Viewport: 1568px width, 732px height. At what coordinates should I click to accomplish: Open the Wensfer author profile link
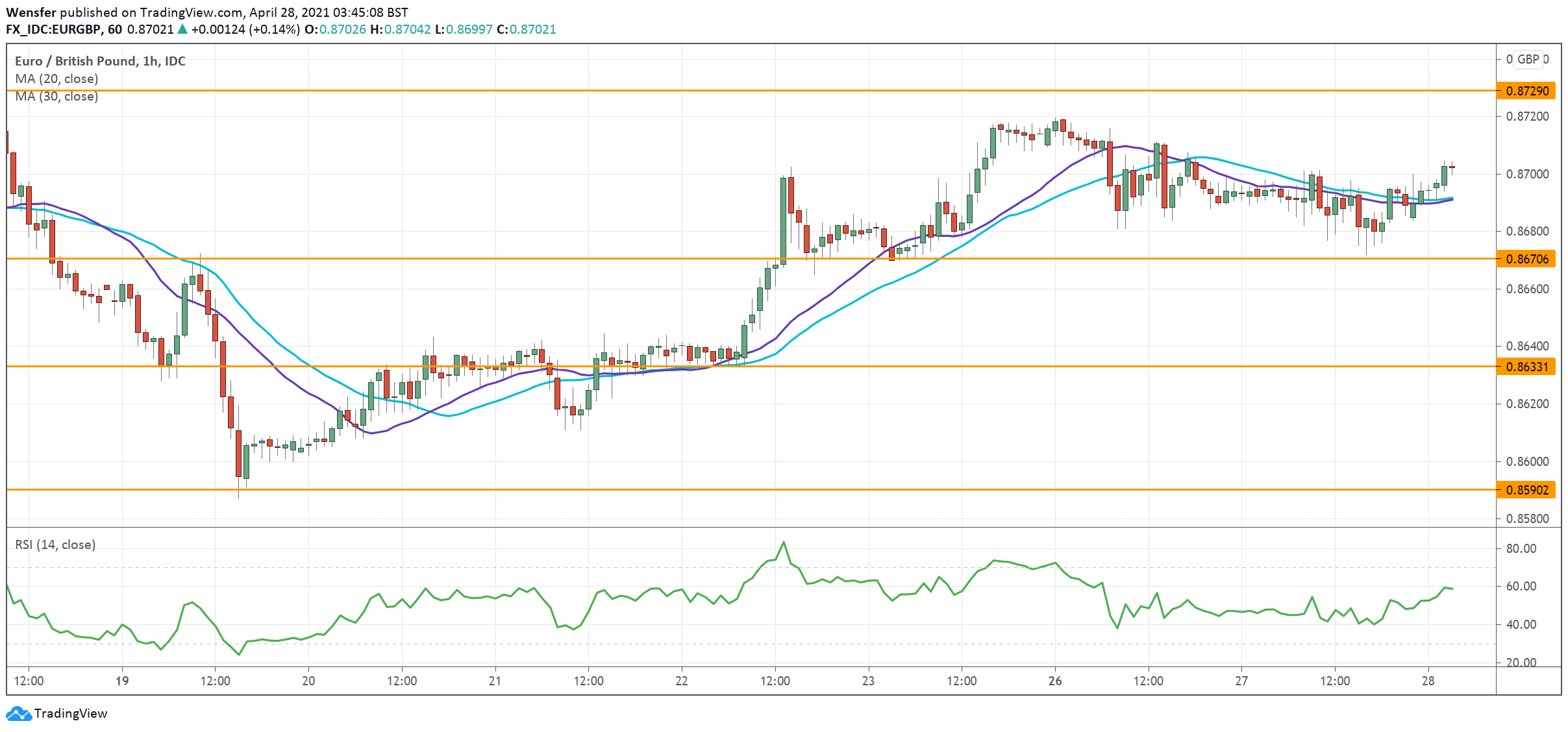[30, 11]
